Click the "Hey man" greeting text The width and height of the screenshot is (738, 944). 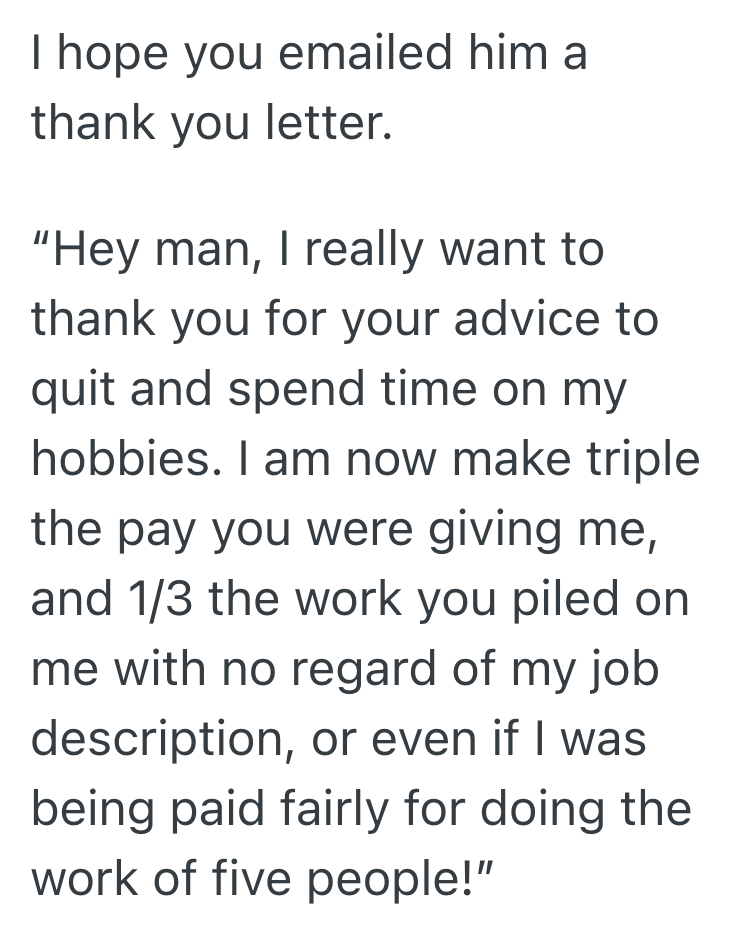(x=152, y=249)
